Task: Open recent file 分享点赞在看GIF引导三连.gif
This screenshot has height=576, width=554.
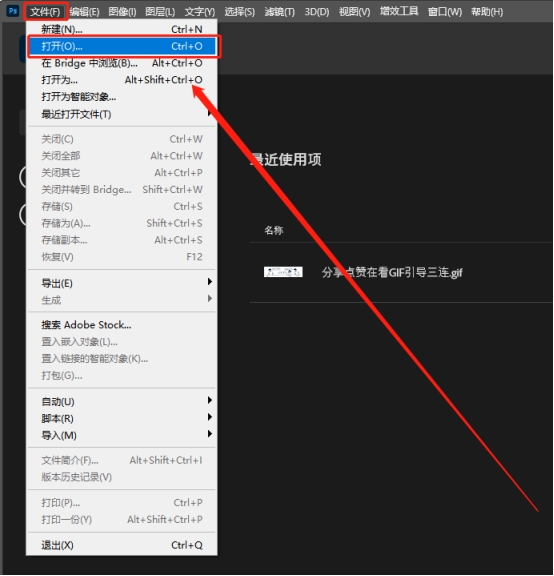Action: pyautogui.click(x=392, y=273)
